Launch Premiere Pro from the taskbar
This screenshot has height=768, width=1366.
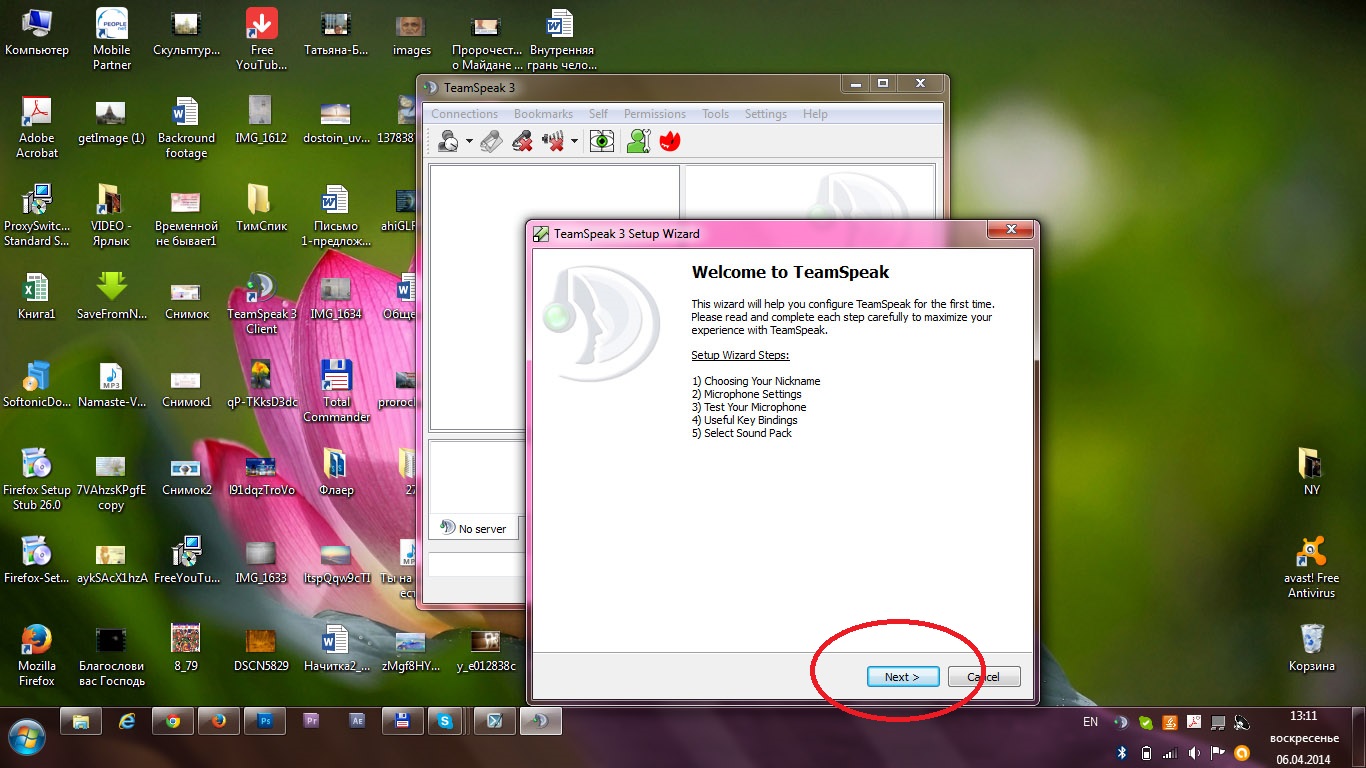(x=311, y=721)
